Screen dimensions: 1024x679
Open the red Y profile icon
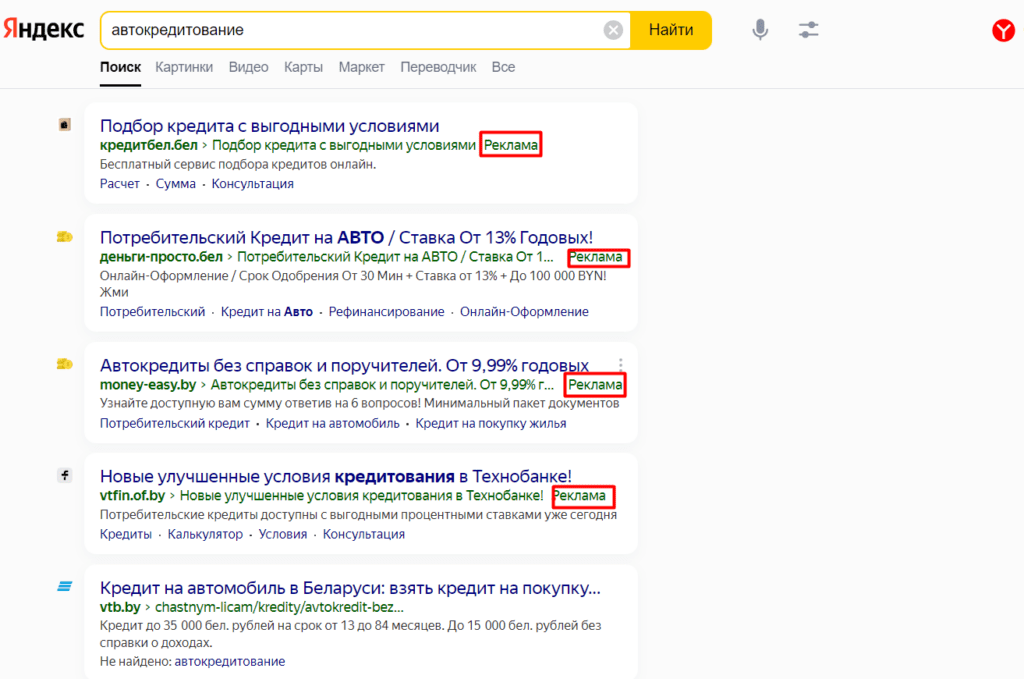point(1003,30)
